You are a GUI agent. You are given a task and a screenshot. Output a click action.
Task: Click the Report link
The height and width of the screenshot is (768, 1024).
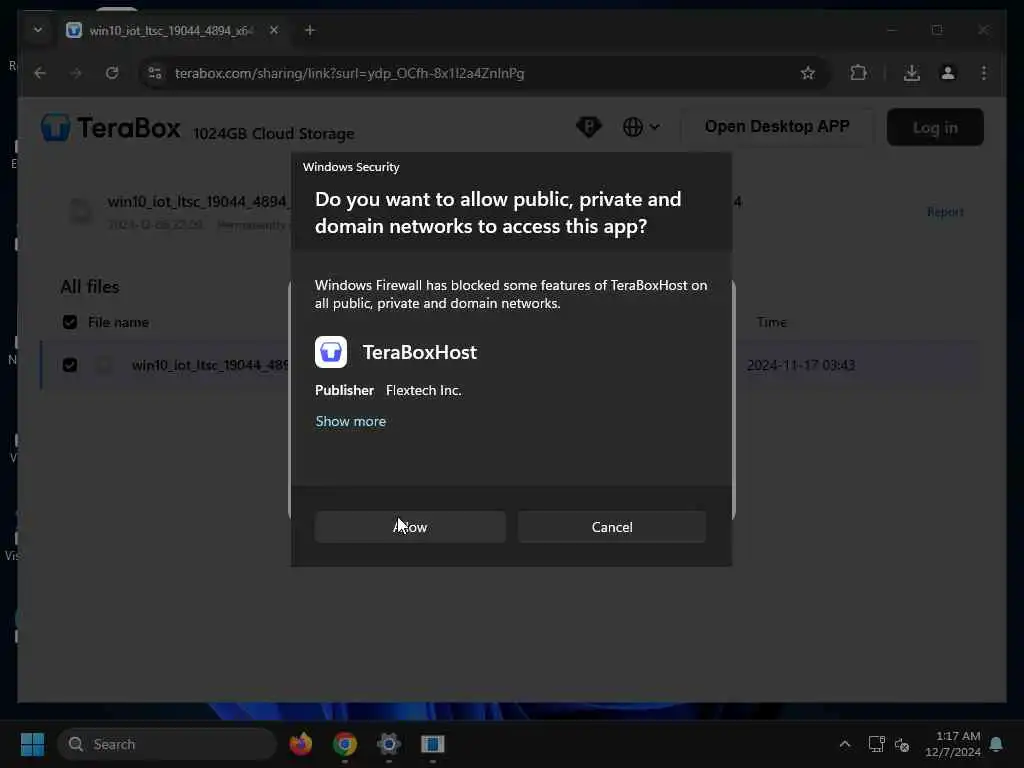click(x=945, y=212)
